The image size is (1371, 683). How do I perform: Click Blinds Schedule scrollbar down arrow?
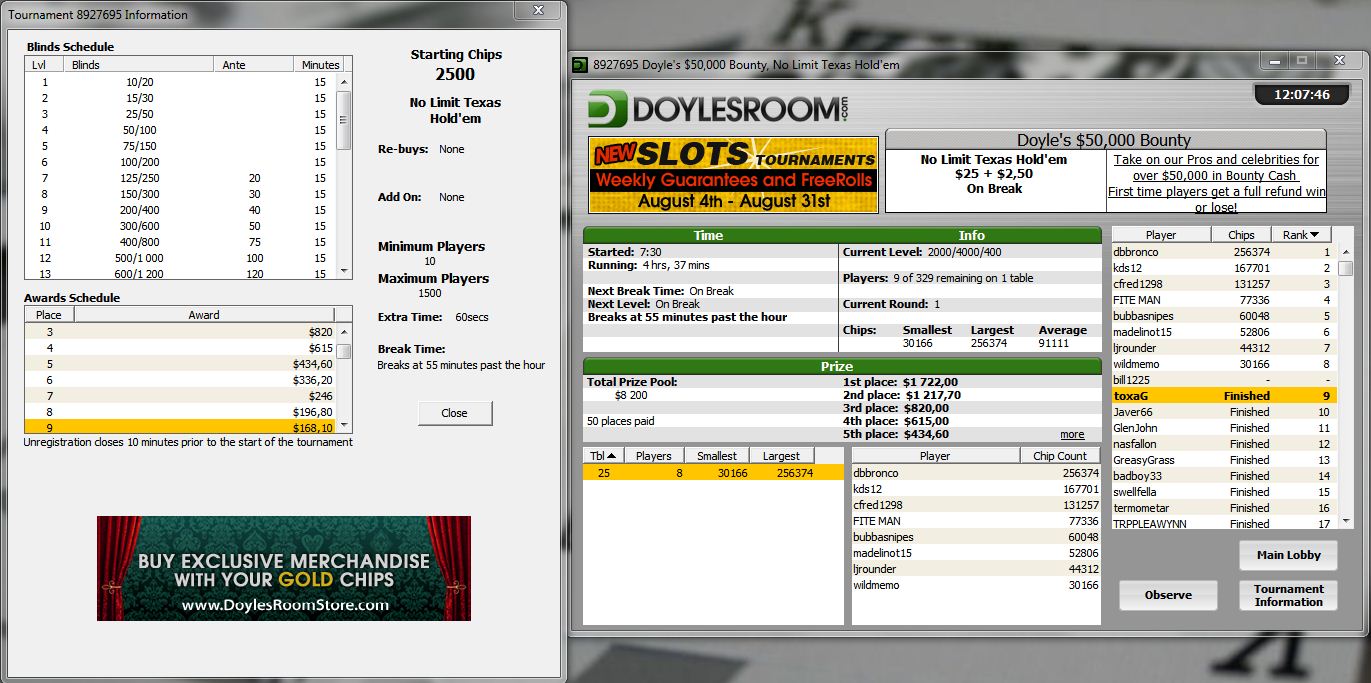[344, 271]
